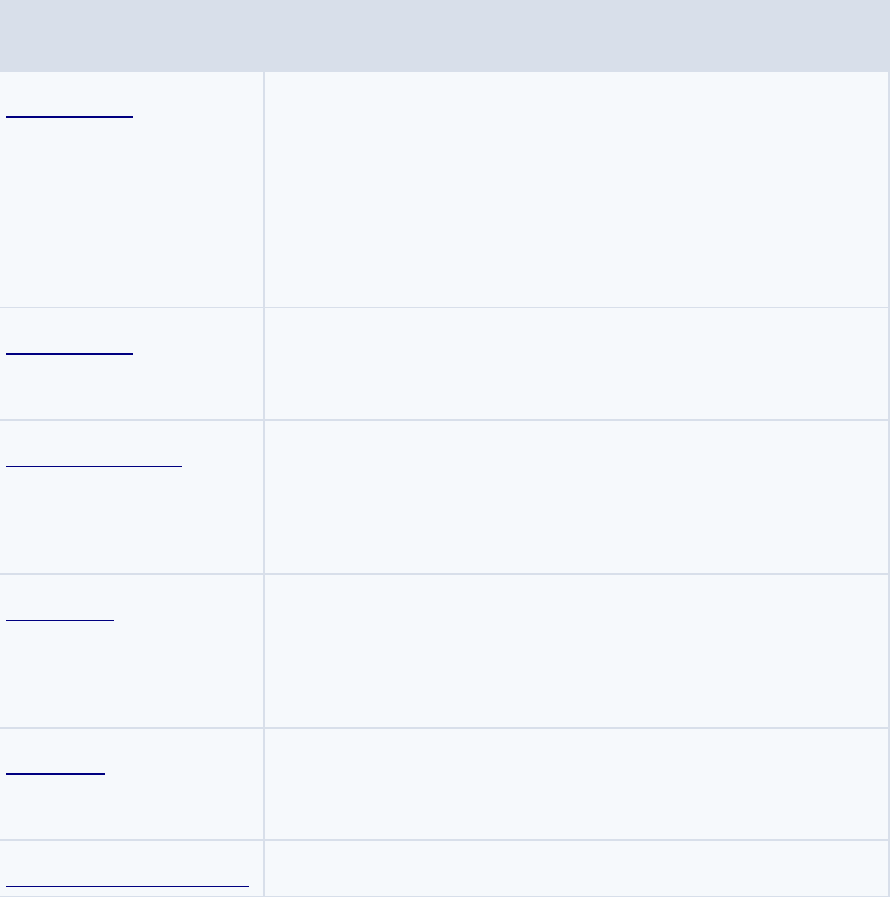Select the blank gray header bar above the table
This screenshot has width=890, height=897.
[445, 35]
